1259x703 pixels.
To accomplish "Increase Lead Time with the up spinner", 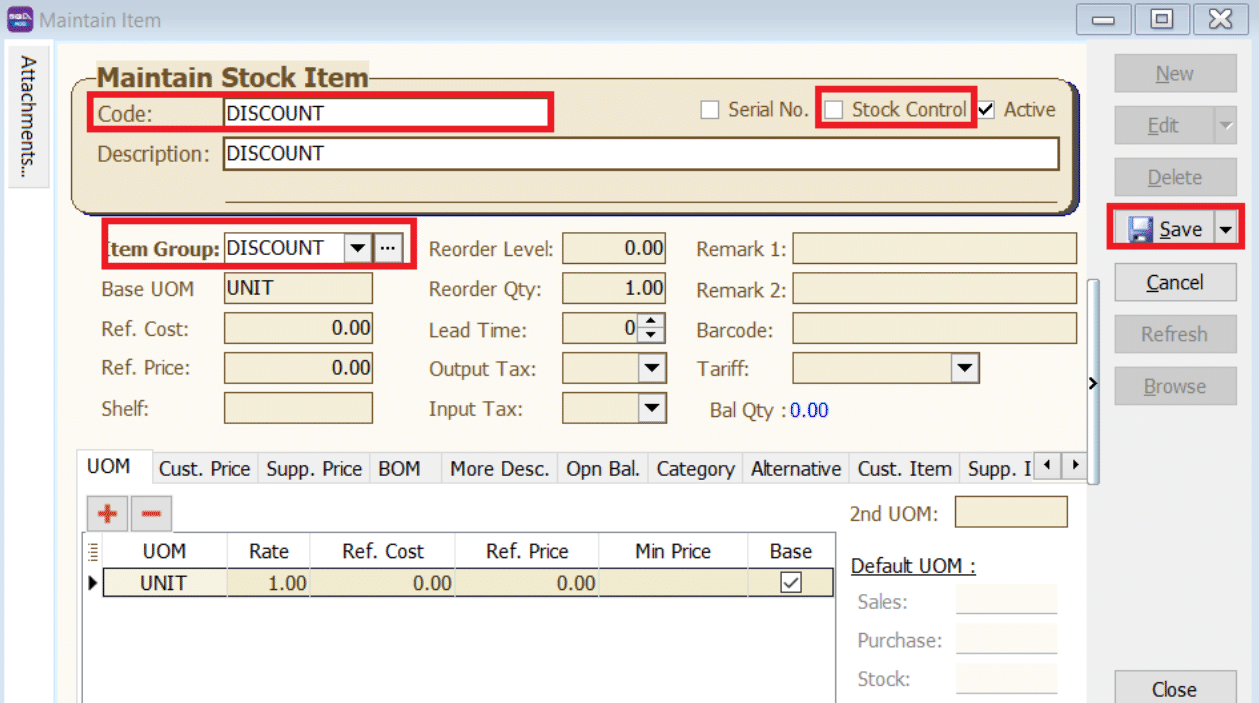I will tap(651, 321).
